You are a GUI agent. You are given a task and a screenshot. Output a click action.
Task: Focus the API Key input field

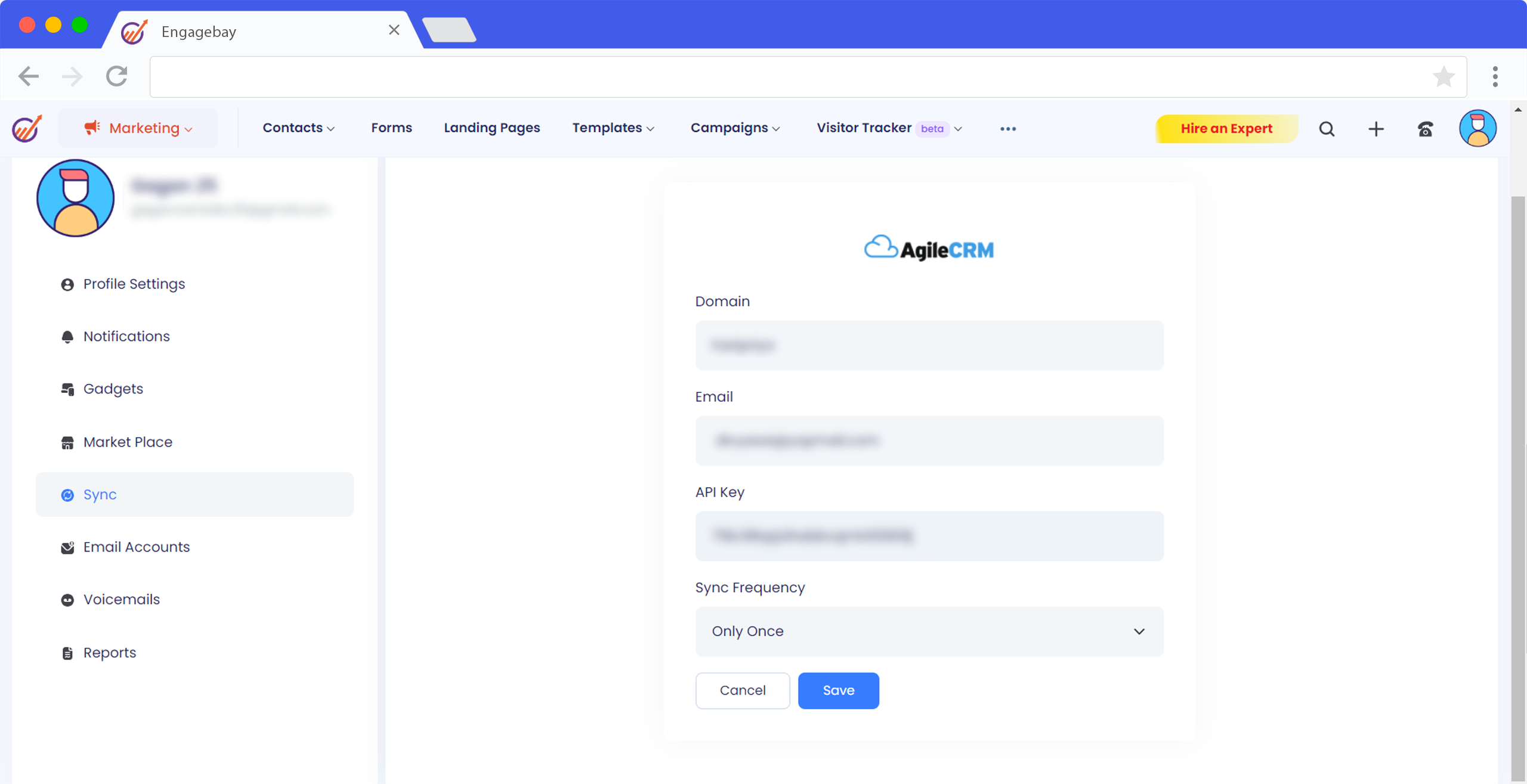click(929, 536)
